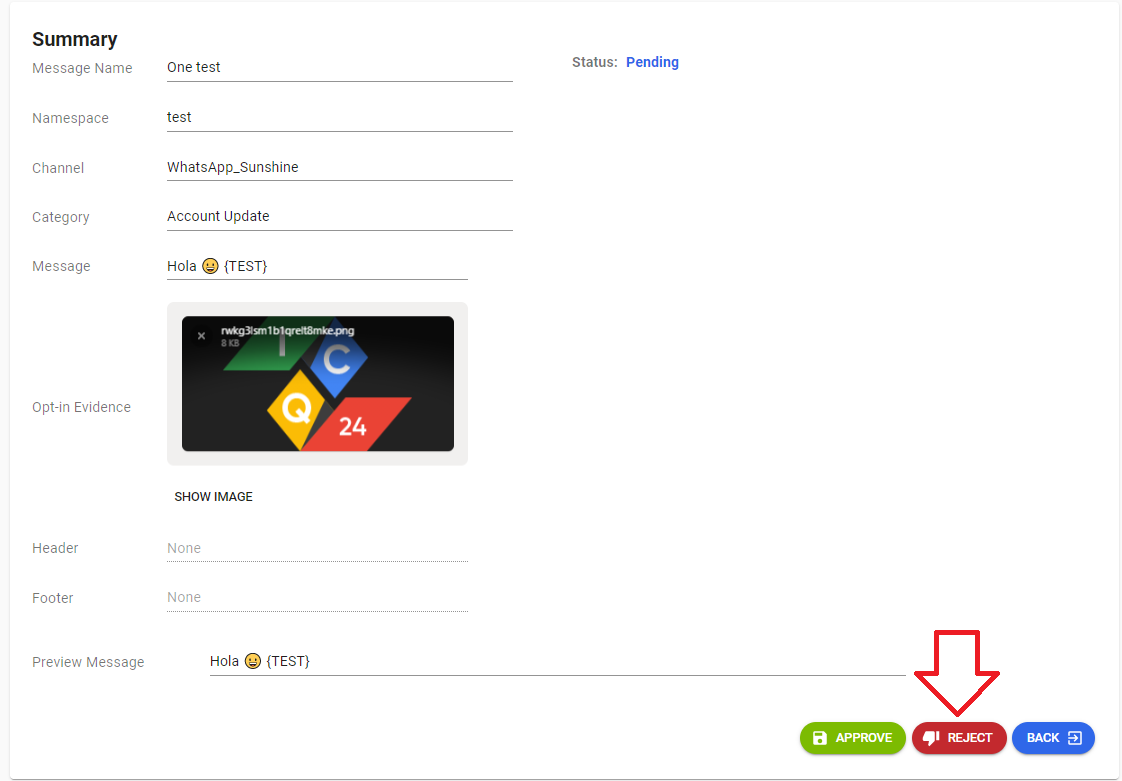
Task: Click the Summary heading
Action: [x=75, y=39]
